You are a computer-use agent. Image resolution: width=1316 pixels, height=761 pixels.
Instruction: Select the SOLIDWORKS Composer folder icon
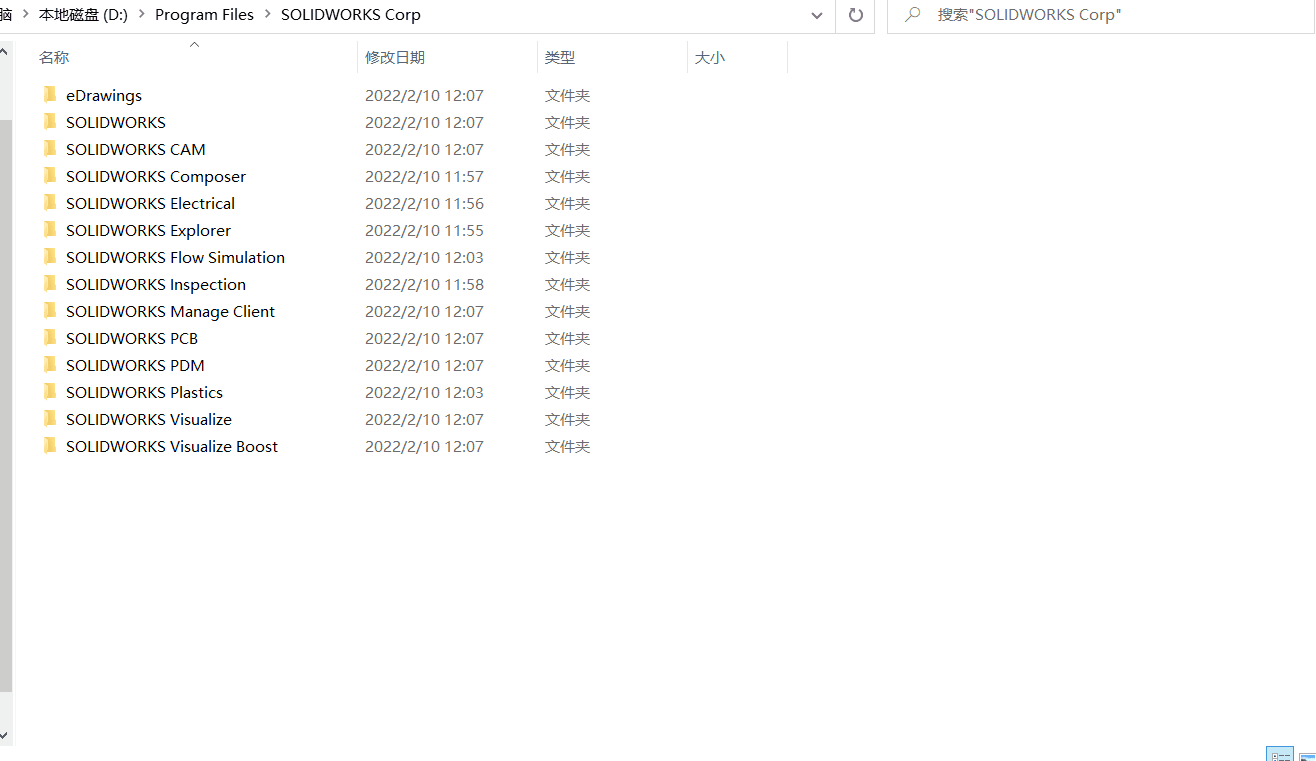pos(50,176)
